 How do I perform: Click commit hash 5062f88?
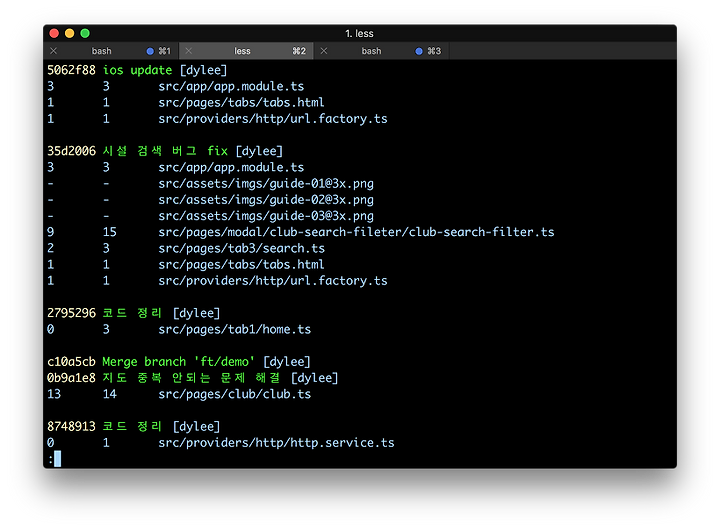point(71,70)
